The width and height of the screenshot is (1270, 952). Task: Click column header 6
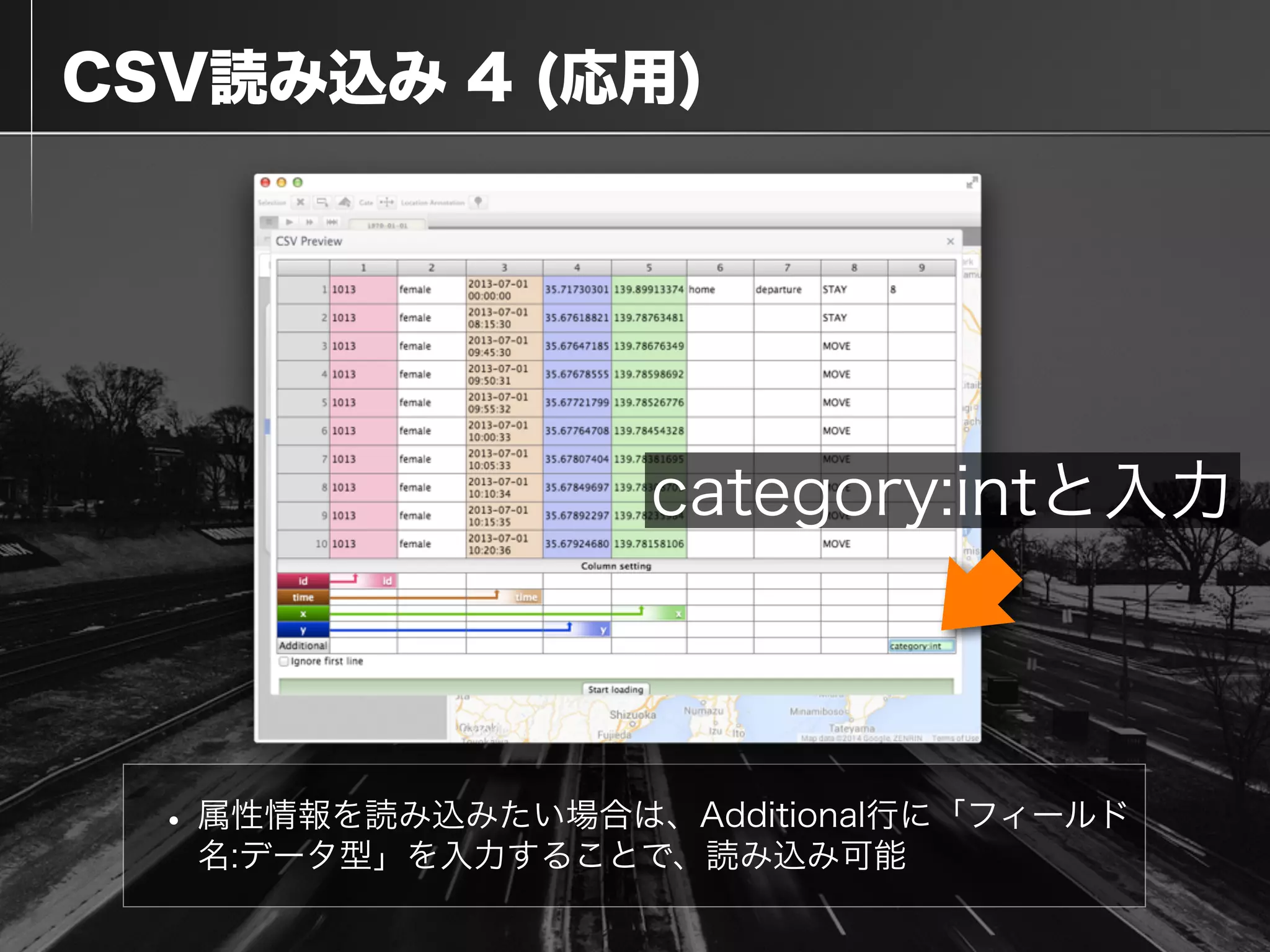point(720,268)
